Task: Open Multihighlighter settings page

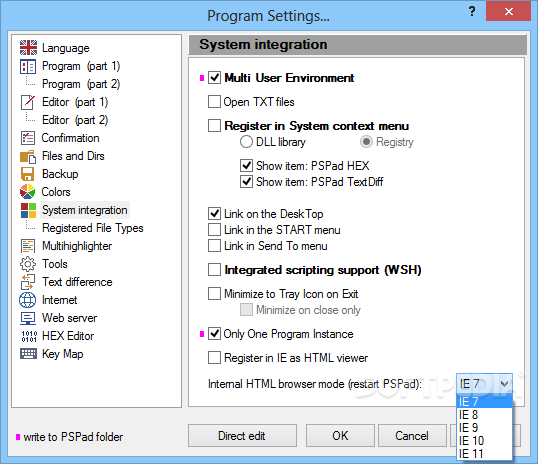Action: pyautogui.click(x=77, y=246)
